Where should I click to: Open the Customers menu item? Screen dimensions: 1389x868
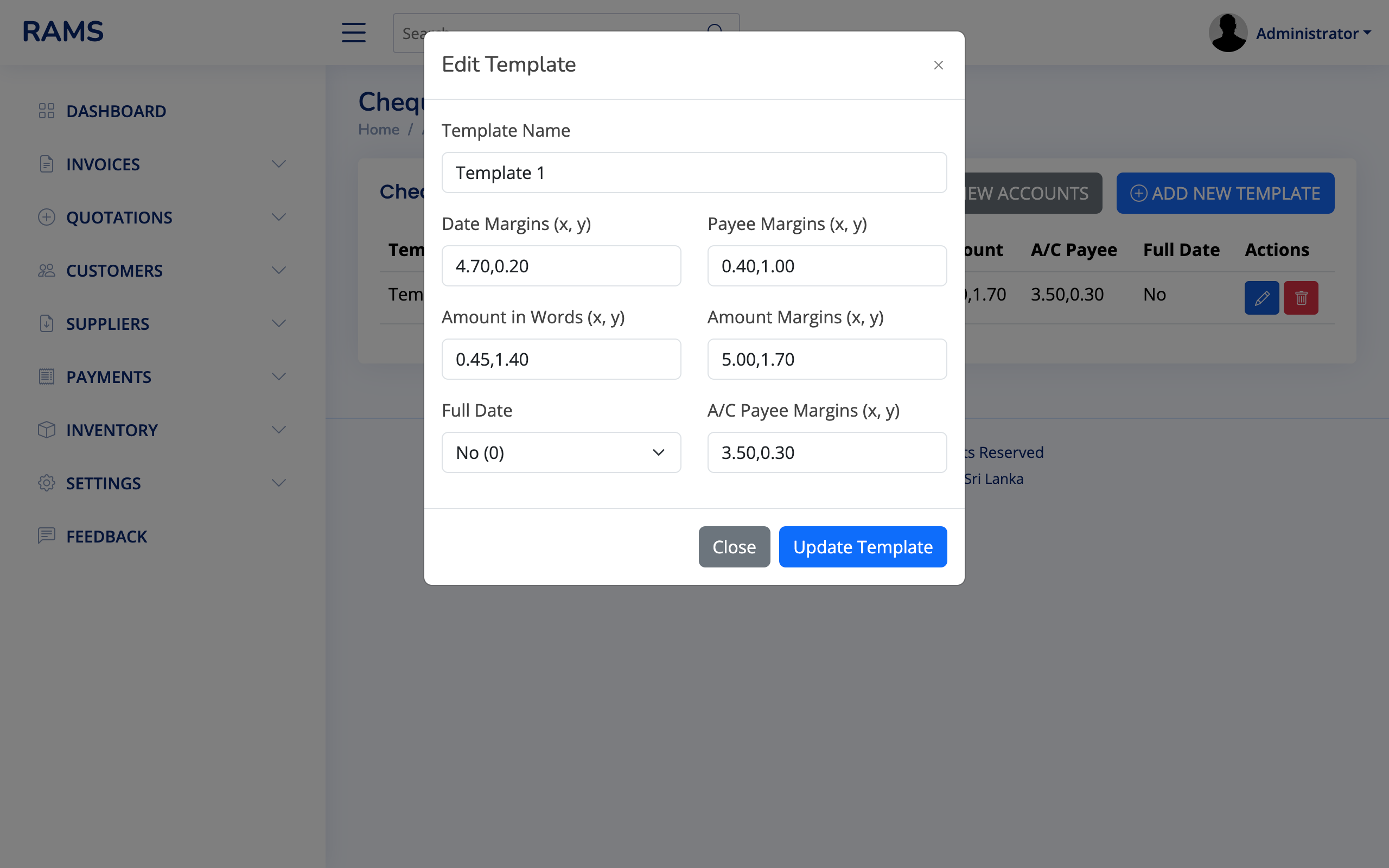coord(114,270)
